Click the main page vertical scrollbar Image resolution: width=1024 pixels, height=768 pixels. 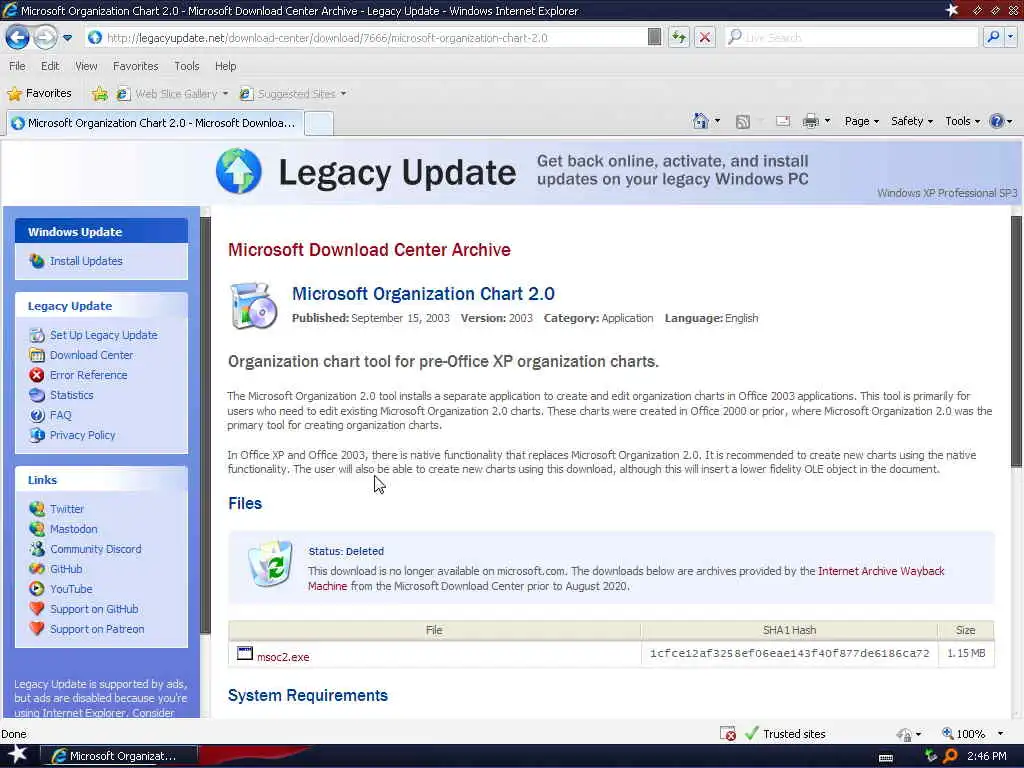[1016, 341]
